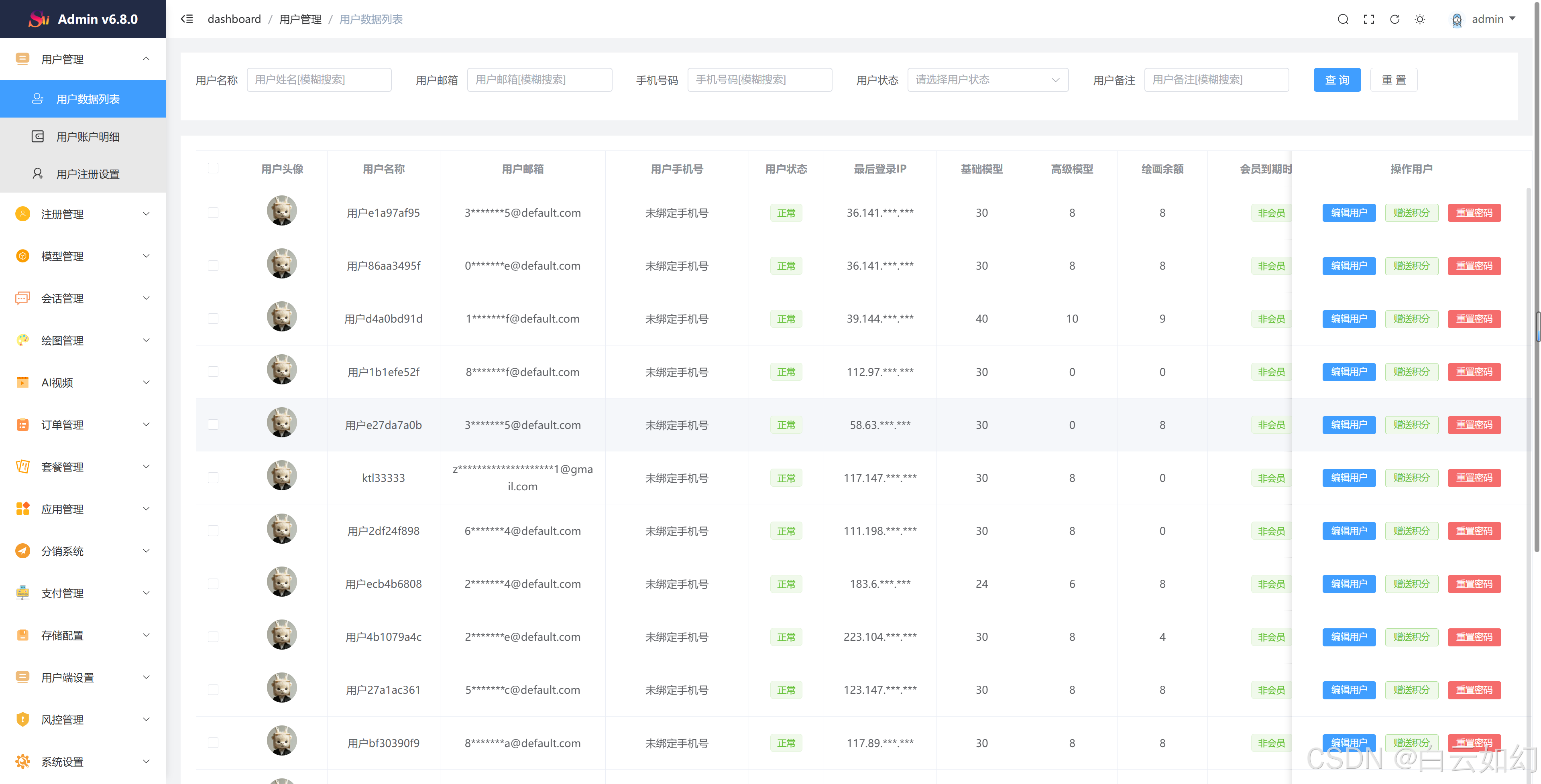Tick checkbox for 用户e1a97af95 row
This screenshot has width=1541, height=784.
[213, 212]
